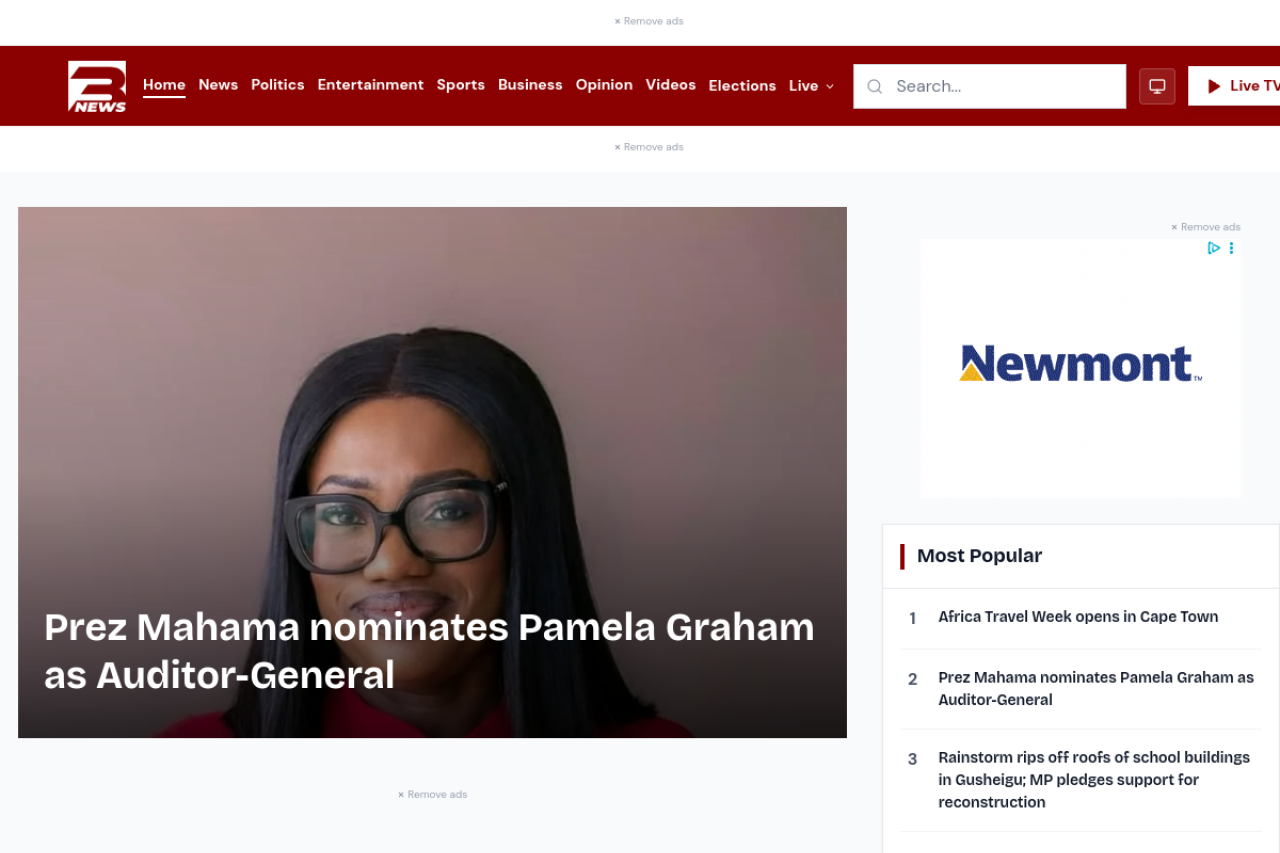Click the Newmont advertisement banner

tap(1080, 367)
